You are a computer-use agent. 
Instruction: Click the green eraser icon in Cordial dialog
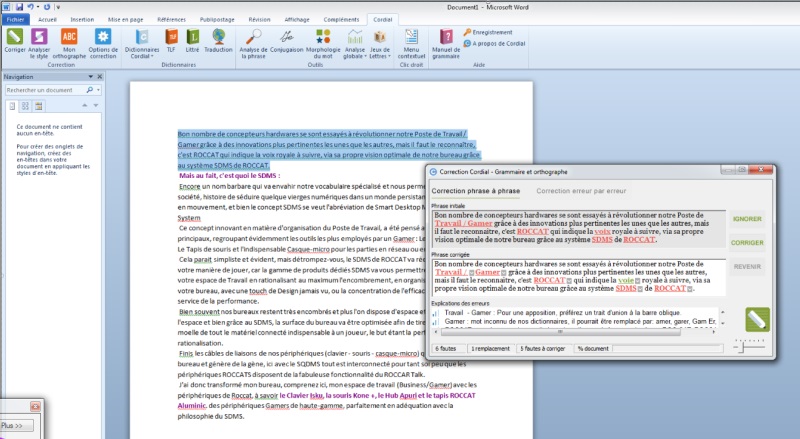757,320
